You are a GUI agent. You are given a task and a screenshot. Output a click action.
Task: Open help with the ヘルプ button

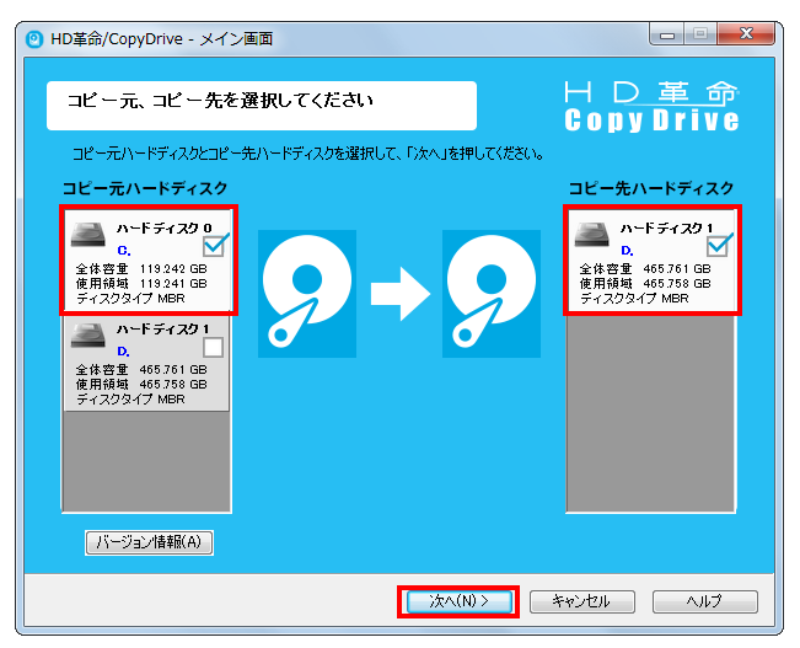705,602
